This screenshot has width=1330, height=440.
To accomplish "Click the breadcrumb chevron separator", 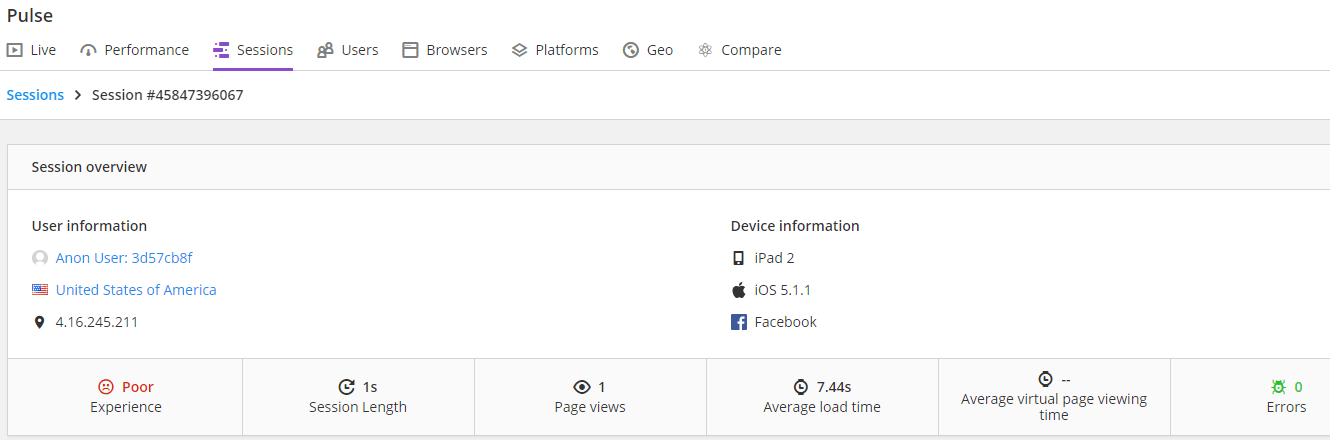I will click(78, 95).
